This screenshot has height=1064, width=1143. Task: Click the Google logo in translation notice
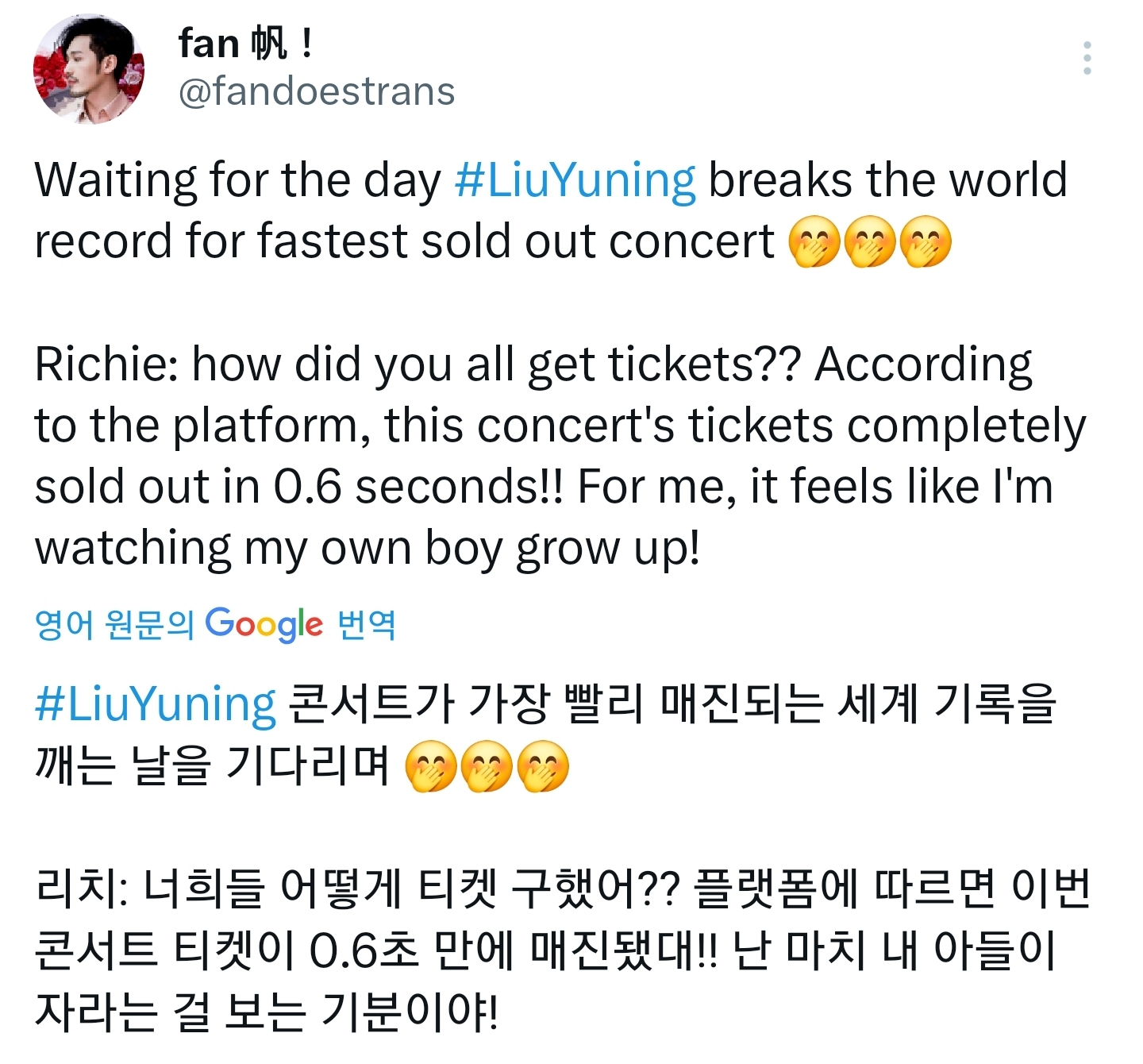pos(264,624)
